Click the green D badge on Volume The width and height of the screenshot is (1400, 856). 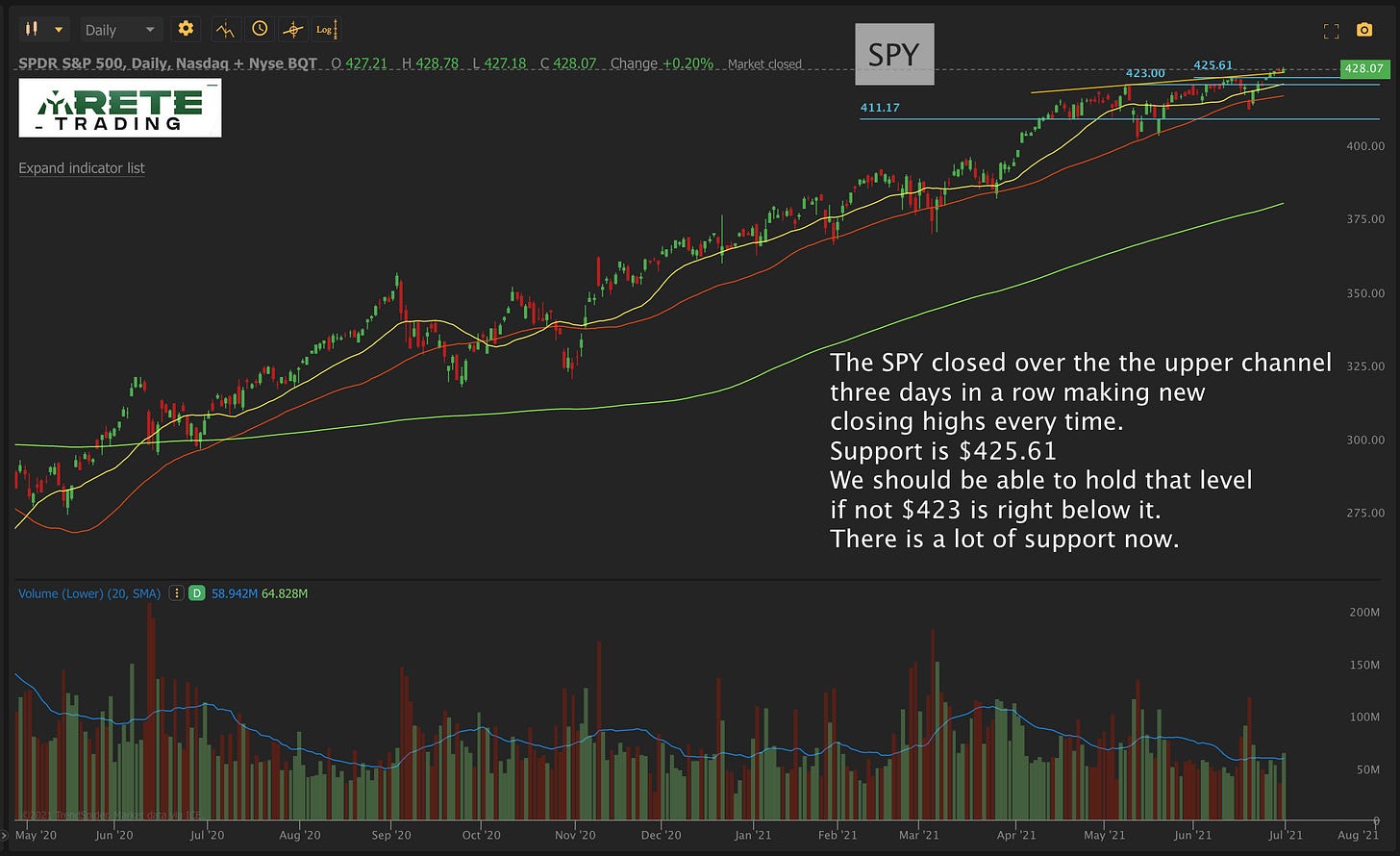[x=197, y=593]
